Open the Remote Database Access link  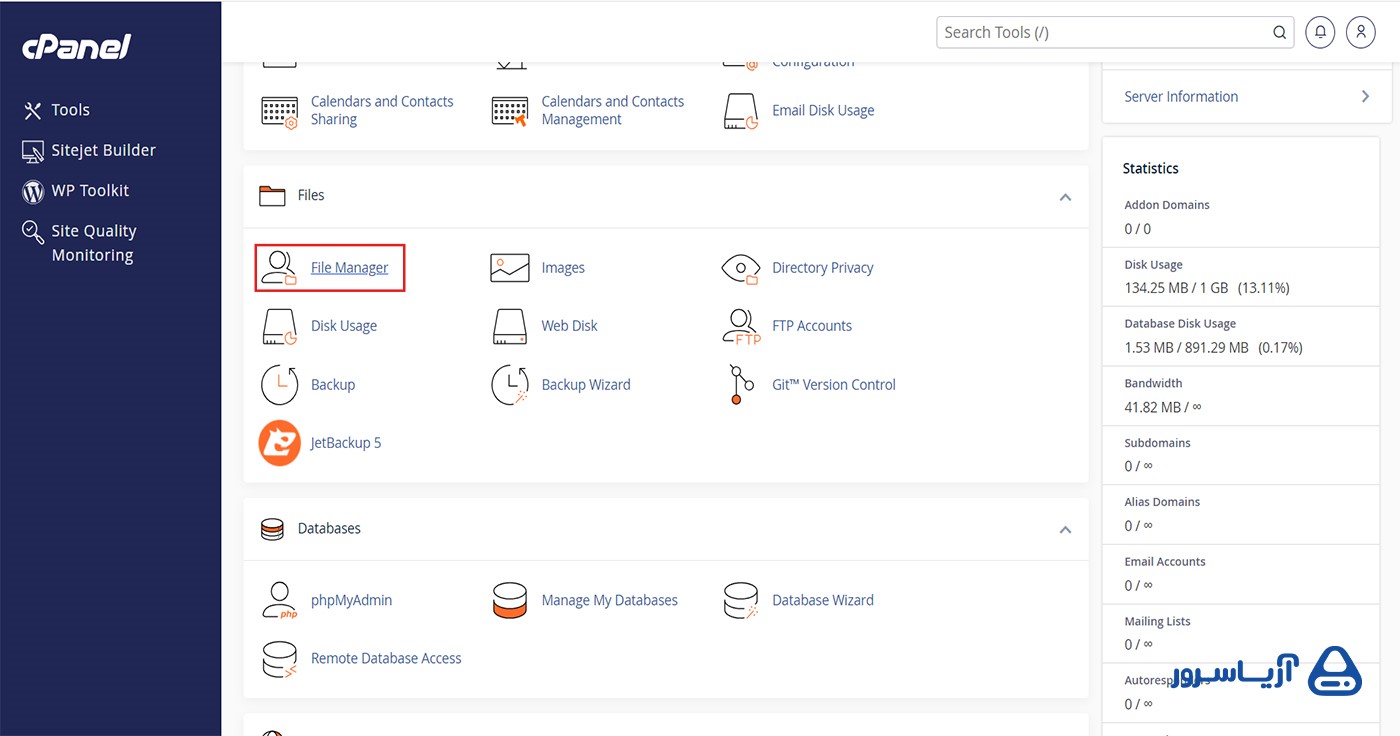386,659
